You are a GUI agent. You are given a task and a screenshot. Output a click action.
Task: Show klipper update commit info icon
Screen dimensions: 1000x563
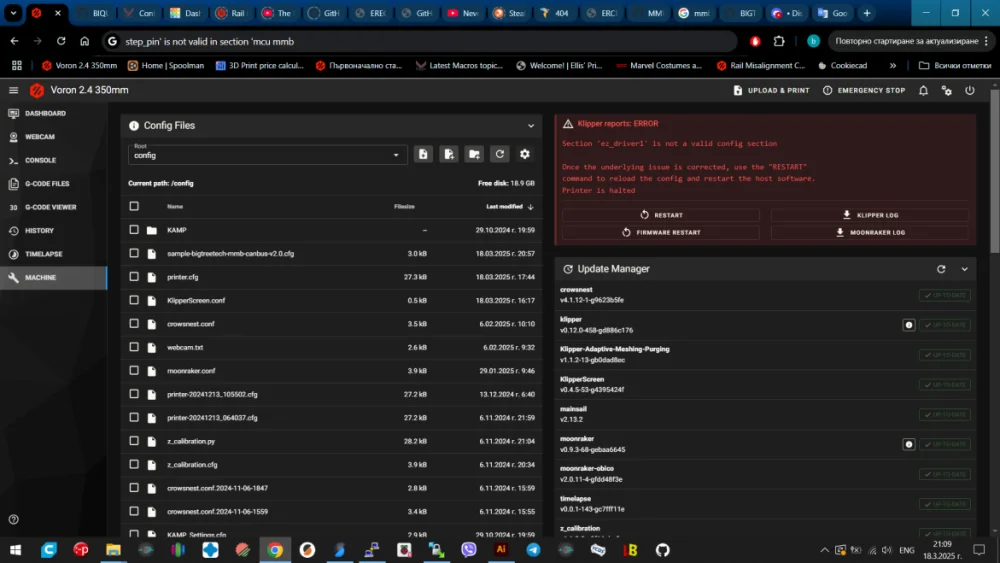click(x=909, y=325)
